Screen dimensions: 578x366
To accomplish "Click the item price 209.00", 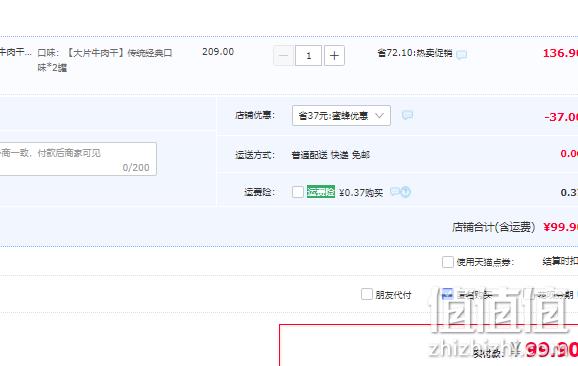I will [218, 52].
